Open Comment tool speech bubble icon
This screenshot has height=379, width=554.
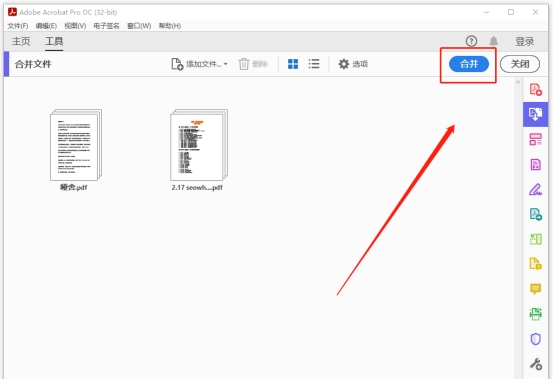click(536, 289)
